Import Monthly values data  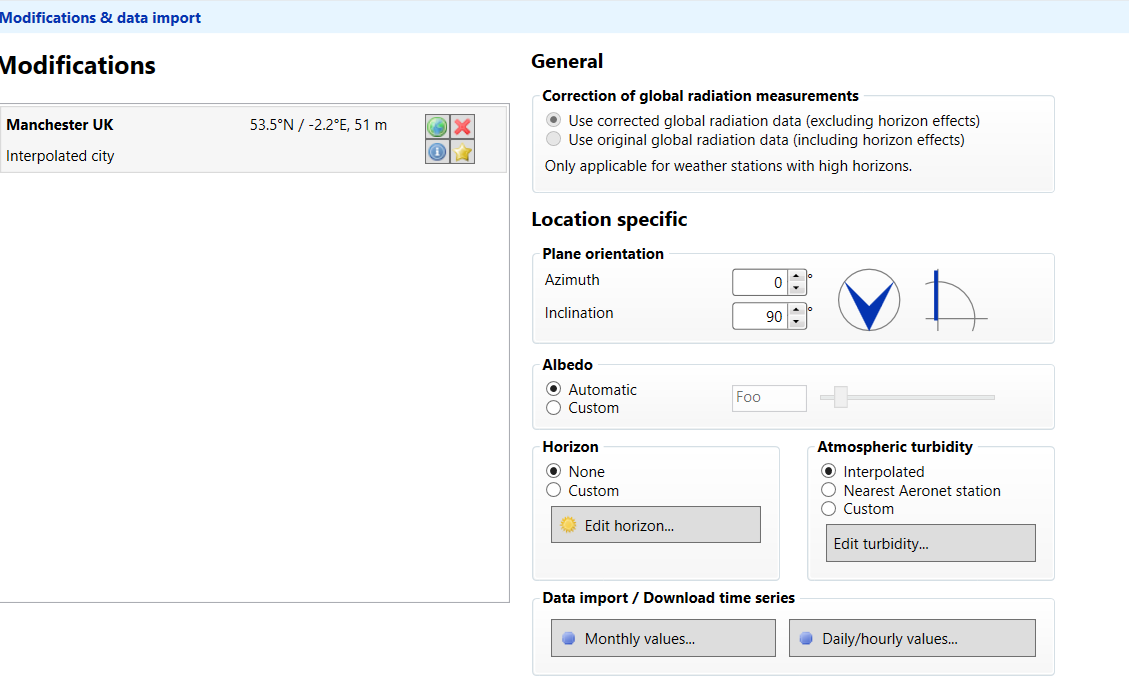click(663, 639)
